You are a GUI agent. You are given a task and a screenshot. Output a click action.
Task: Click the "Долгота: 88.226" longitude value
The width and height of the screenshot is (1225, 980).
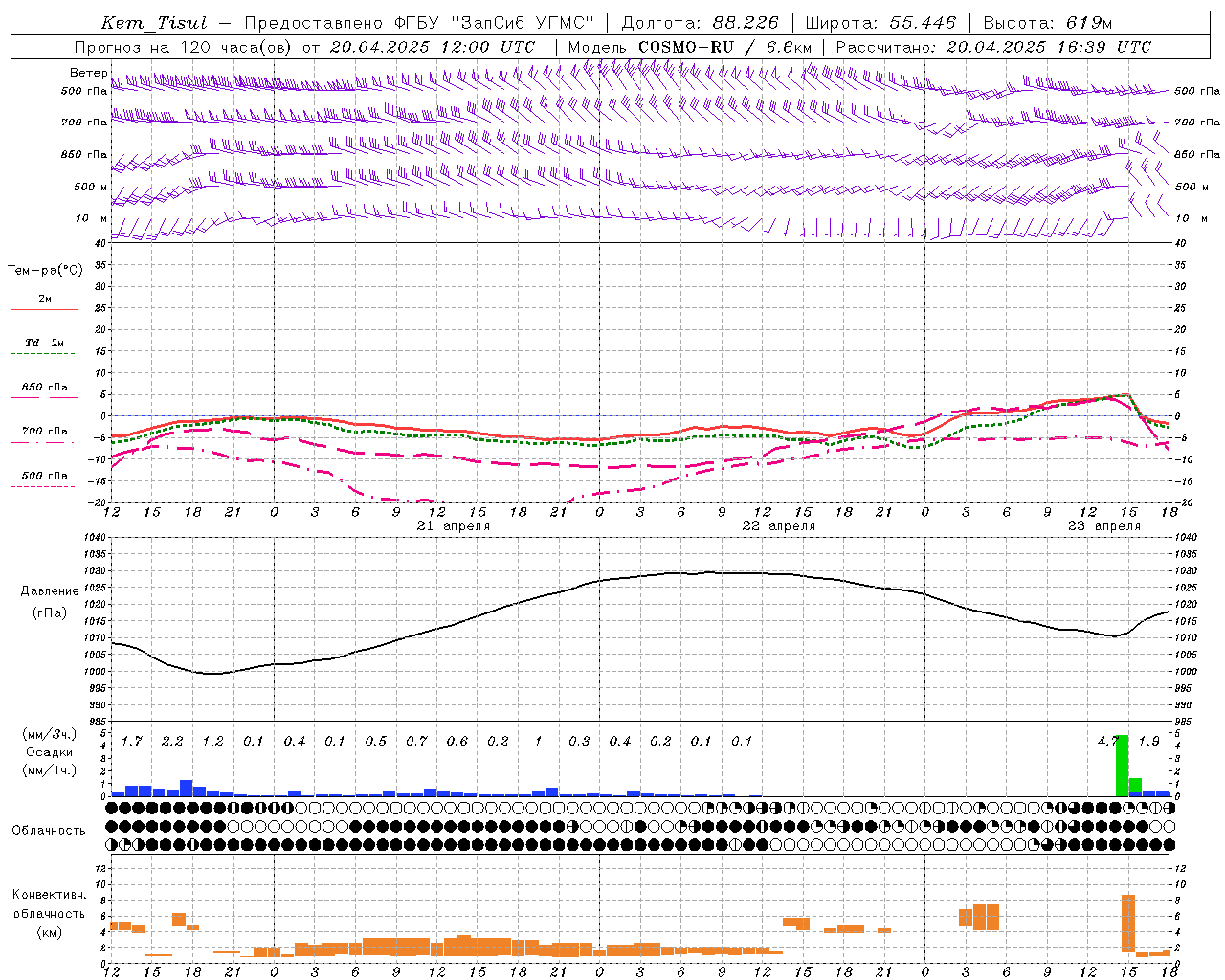pos(700,23)
